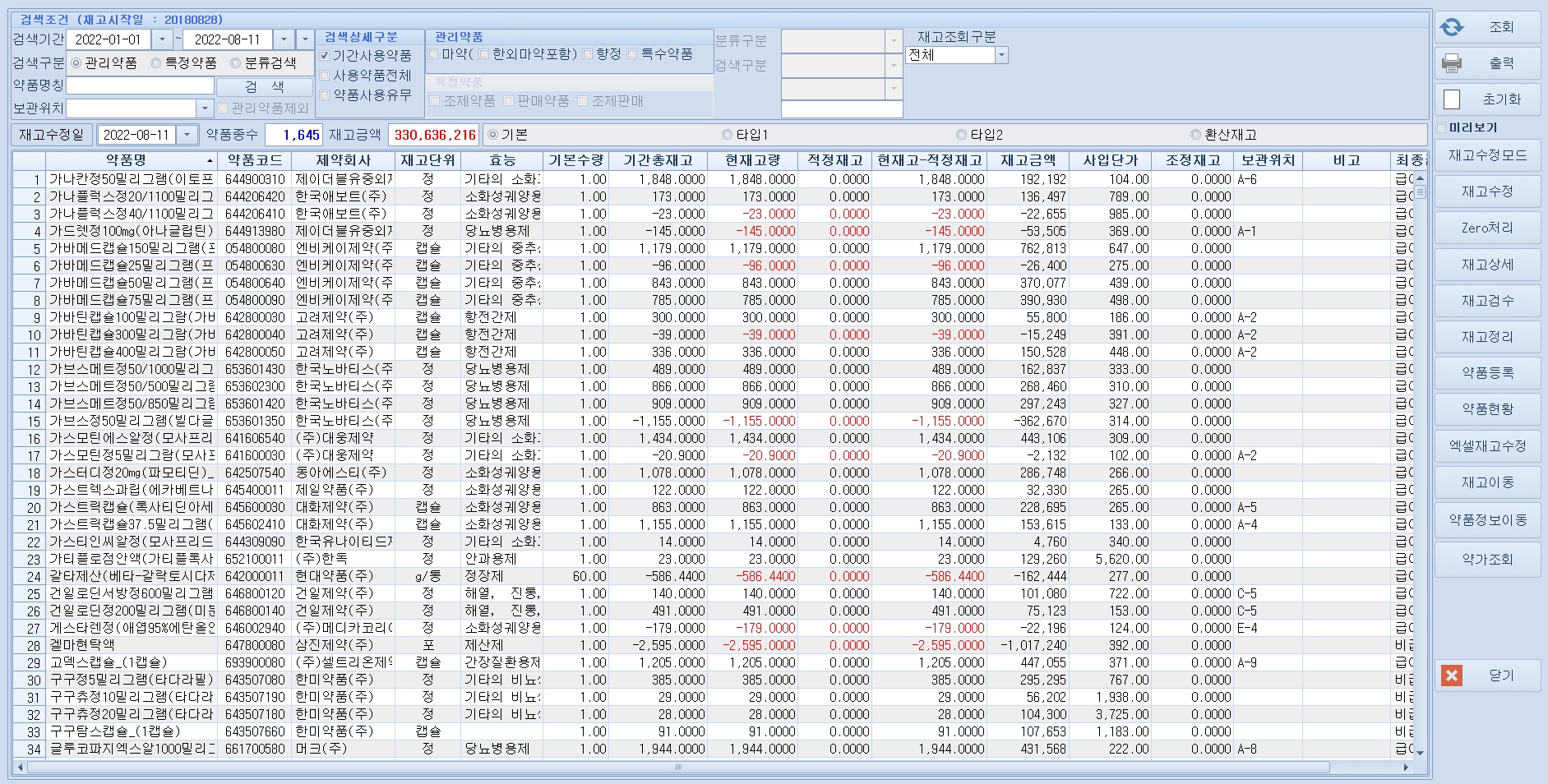The height and width of the screenshot is (784, 1548).
Task: Check the 한외마약포함 checkbox
Action: click(484, 54)
